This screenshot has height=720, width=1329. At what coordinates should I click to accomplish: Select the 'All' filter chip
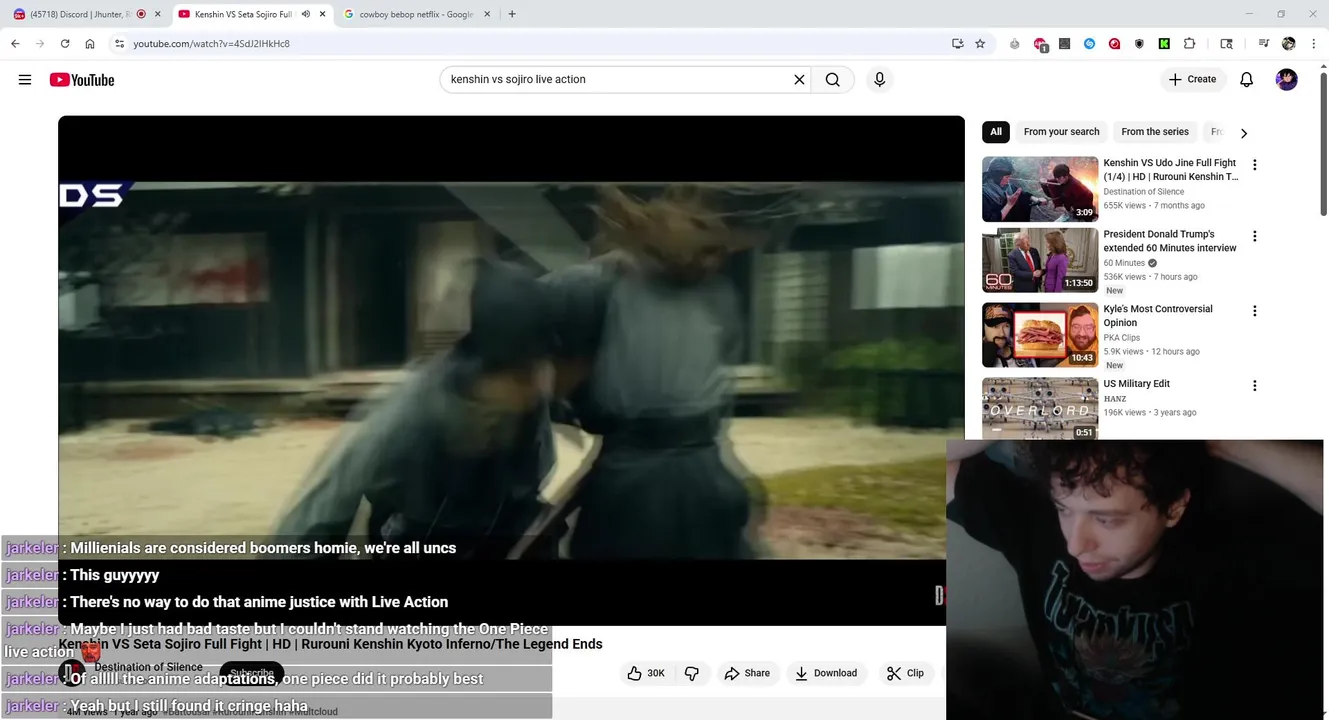click(996, 132)
